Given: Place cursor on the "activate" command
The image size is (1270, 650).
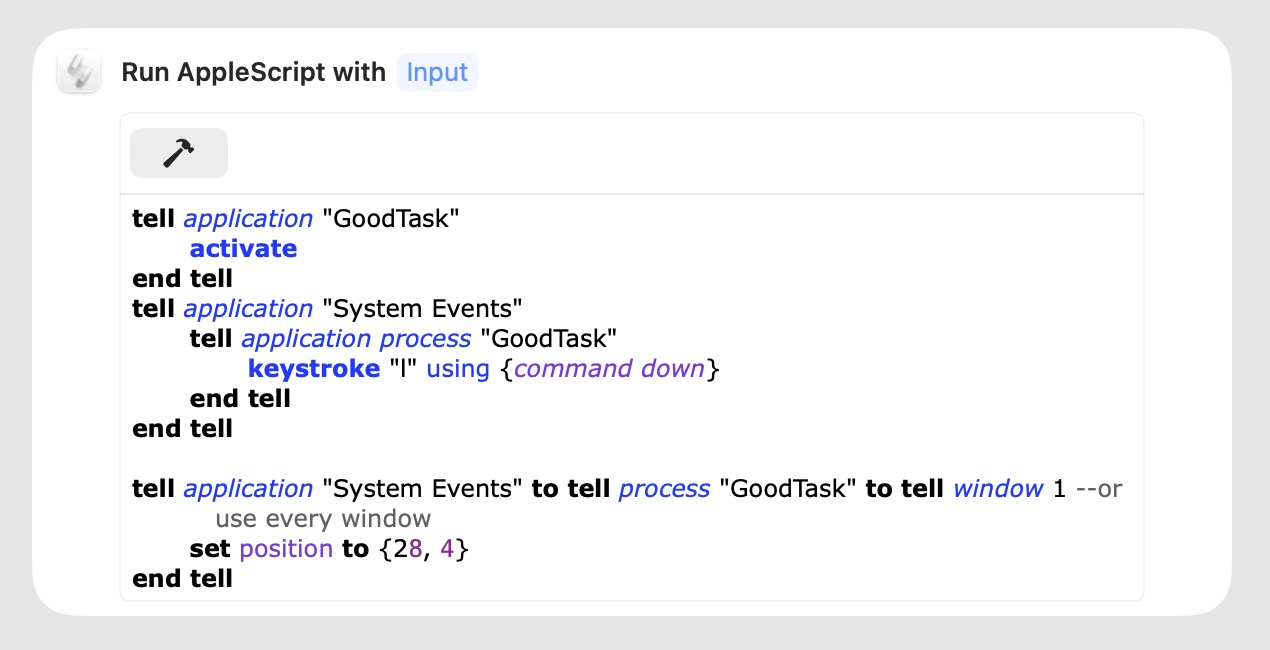Looking at the screenshot, I should (x=243, y=249).
